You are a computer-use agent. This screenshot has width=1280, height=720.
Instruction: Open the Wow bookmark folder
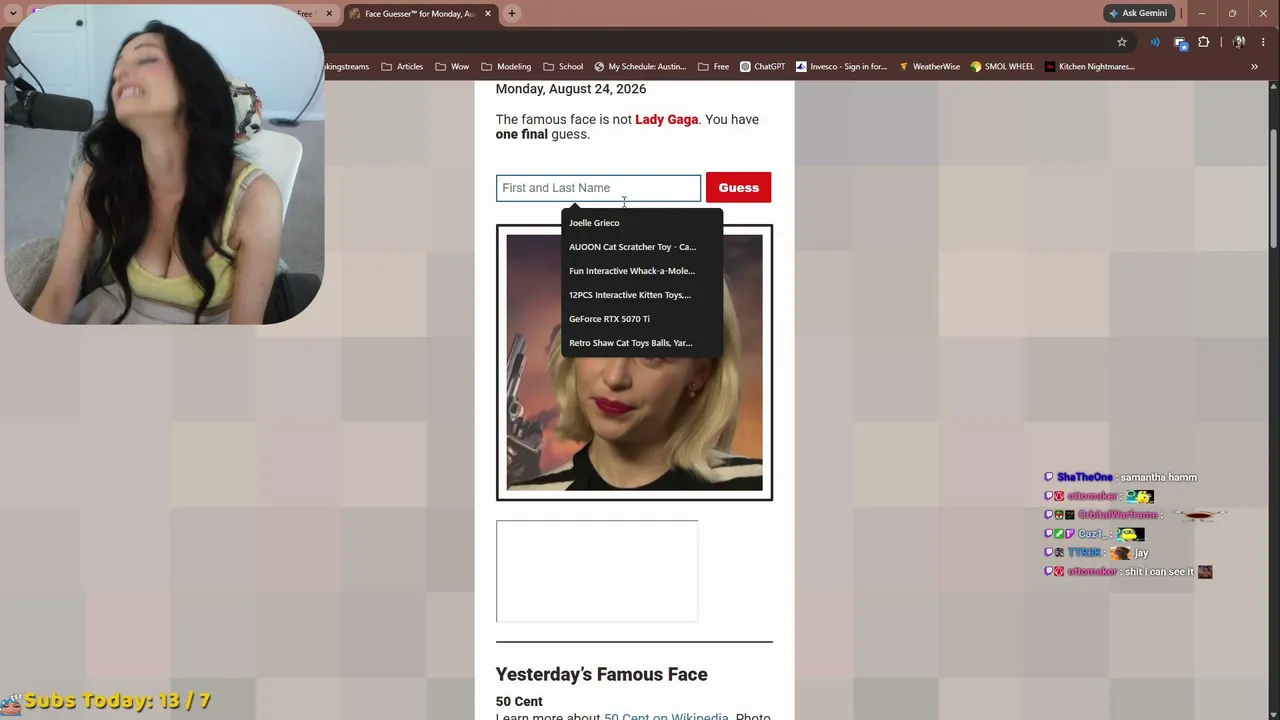tap(452, 67)
